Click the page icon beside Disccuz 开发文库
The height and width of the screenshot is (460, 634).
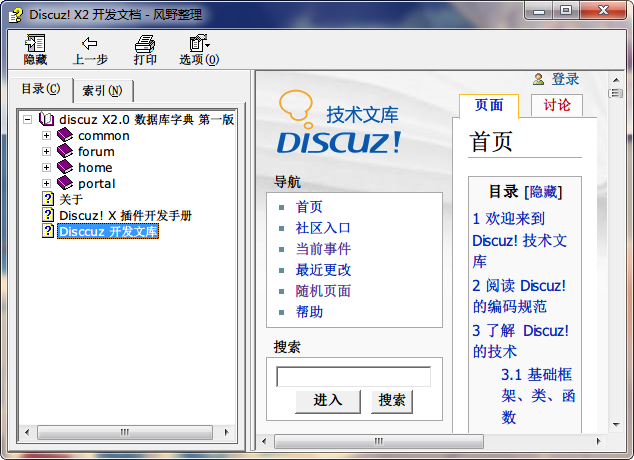(x=48, y=231)
